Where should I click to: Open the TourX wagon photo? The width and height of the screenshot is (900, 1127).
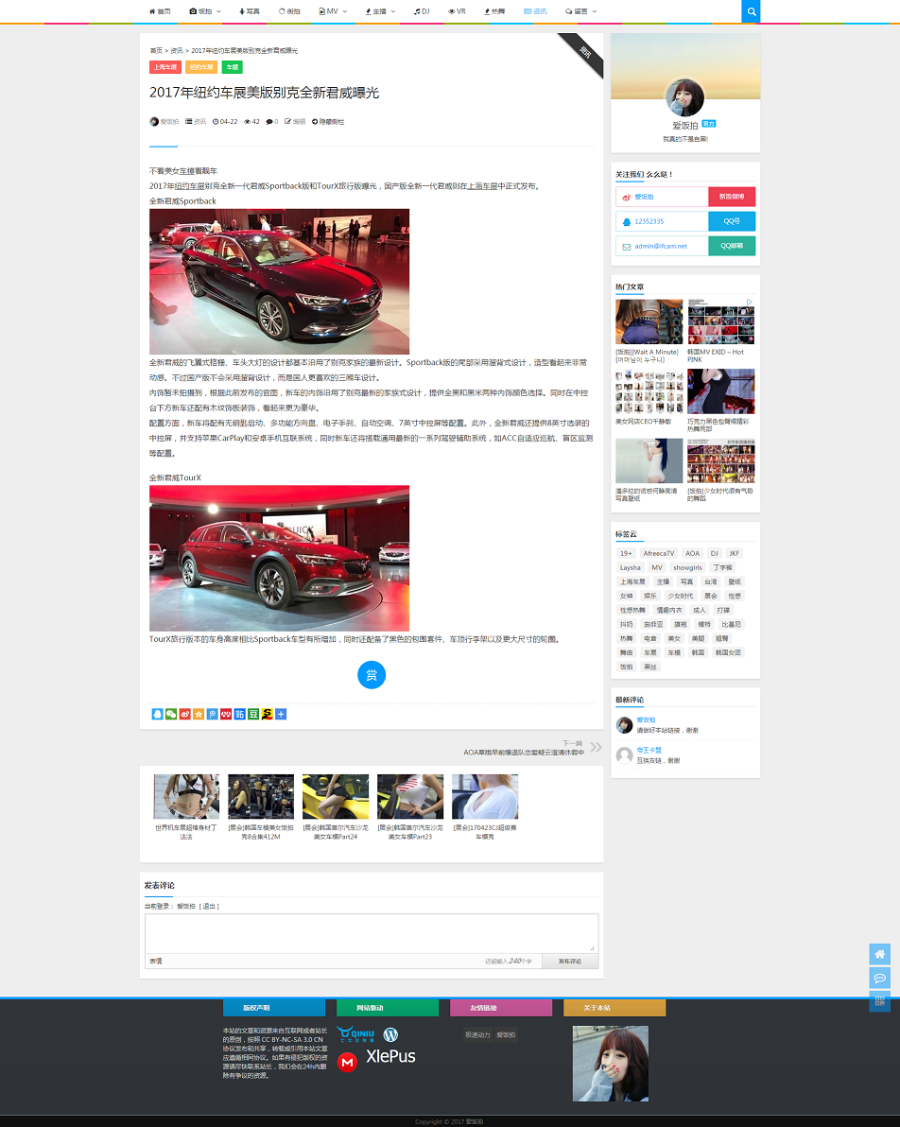pos(279,558)
